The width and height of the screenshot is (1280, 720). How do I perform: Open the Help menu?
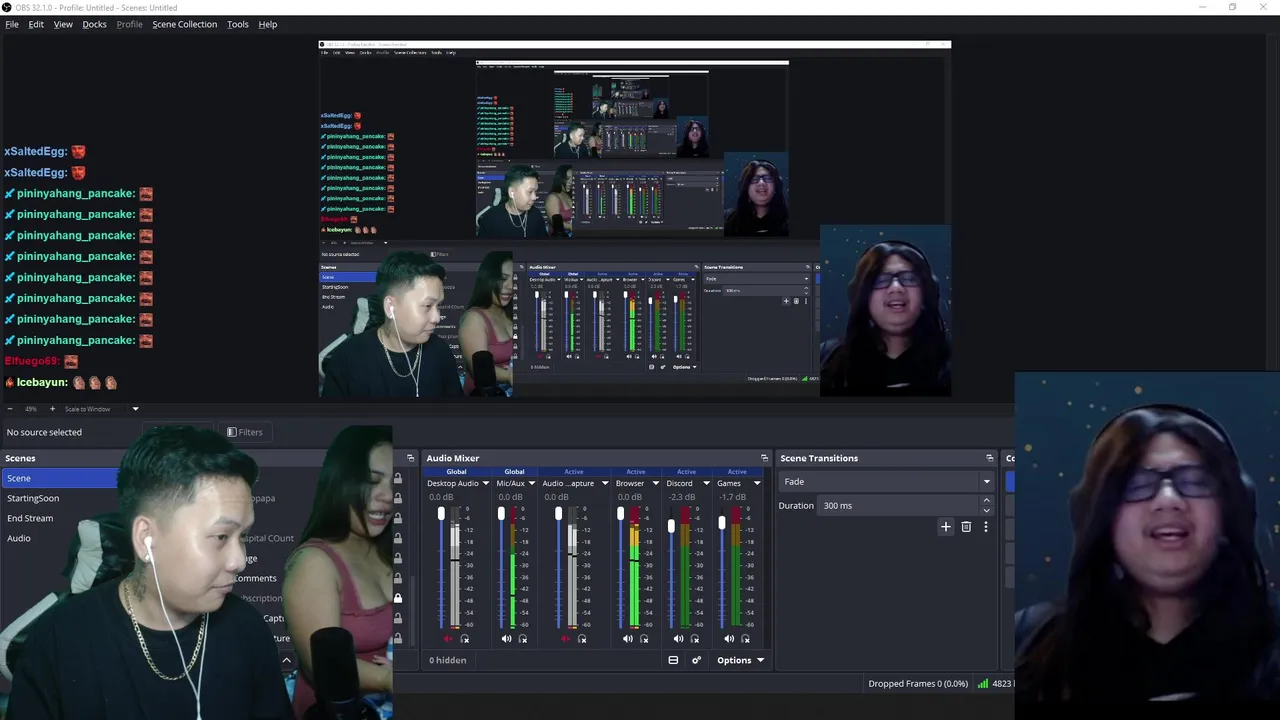pos(268,24)
